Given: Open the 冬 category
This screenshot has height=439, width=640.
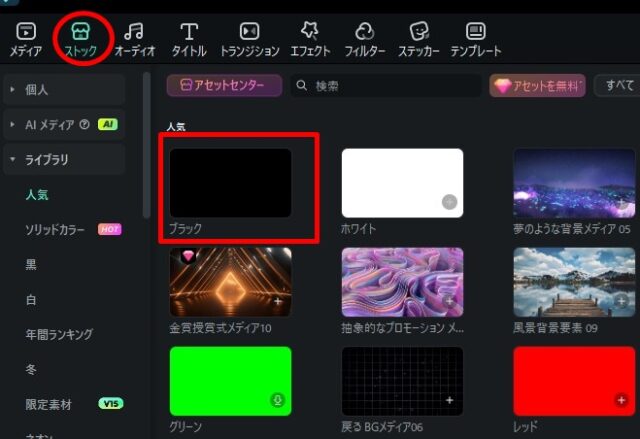Looking at the screenshot, I should click(31, 369).
